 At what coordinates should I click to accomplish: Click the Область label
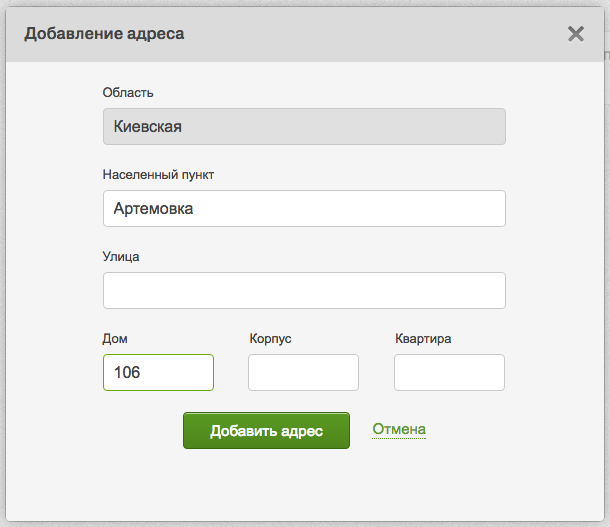[128, 93]
